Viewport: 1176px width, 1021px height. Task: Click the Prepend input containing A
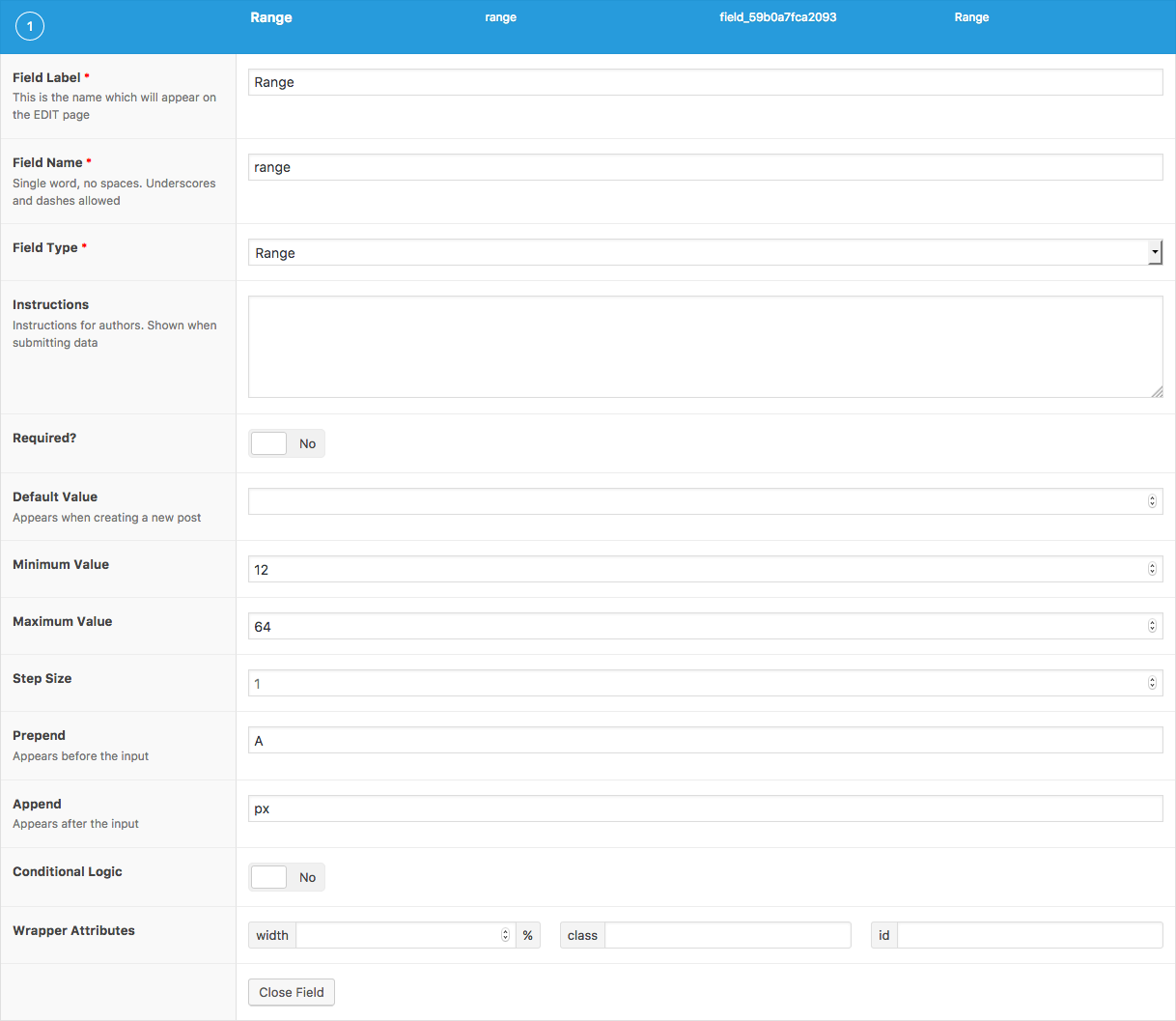click(705, 741)
